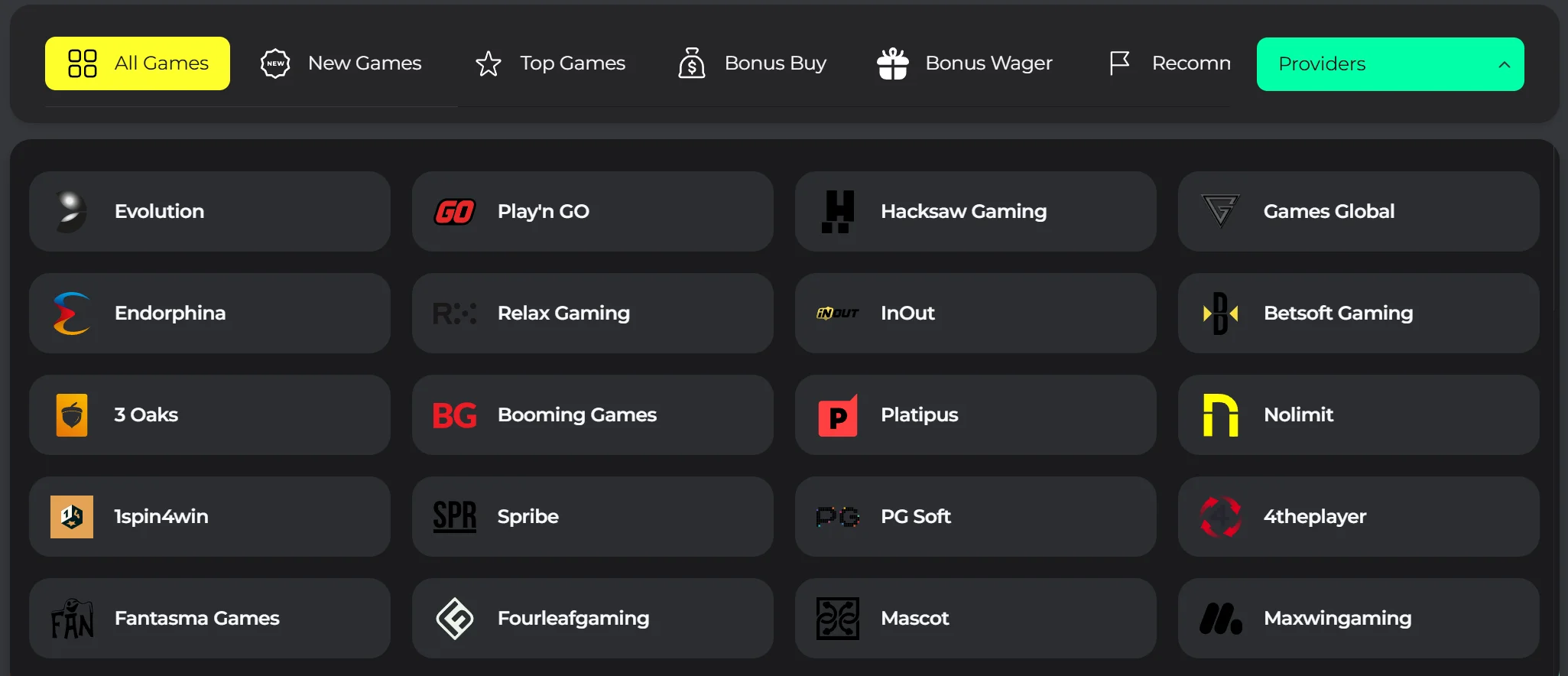This screenshot has width=1568, height=676.
Task: Click the Maxwingaming provider tile
Action: pyautogui.click(x=1359, y=619)
